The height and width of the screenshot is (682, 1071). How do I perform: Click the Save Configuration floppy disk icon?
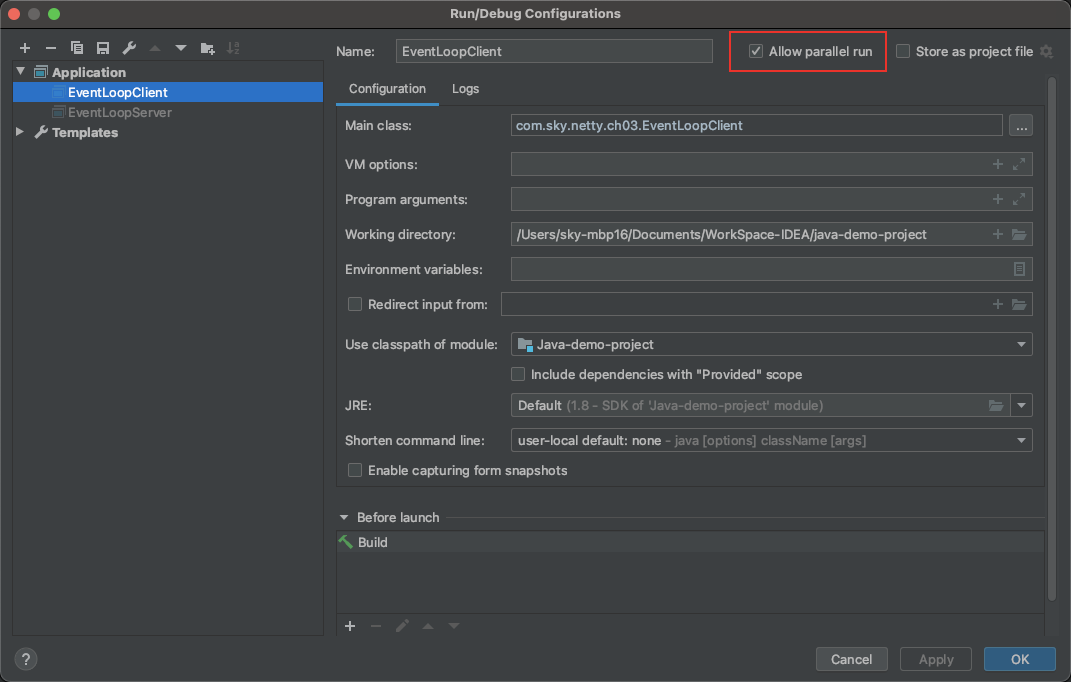(103, 48)
